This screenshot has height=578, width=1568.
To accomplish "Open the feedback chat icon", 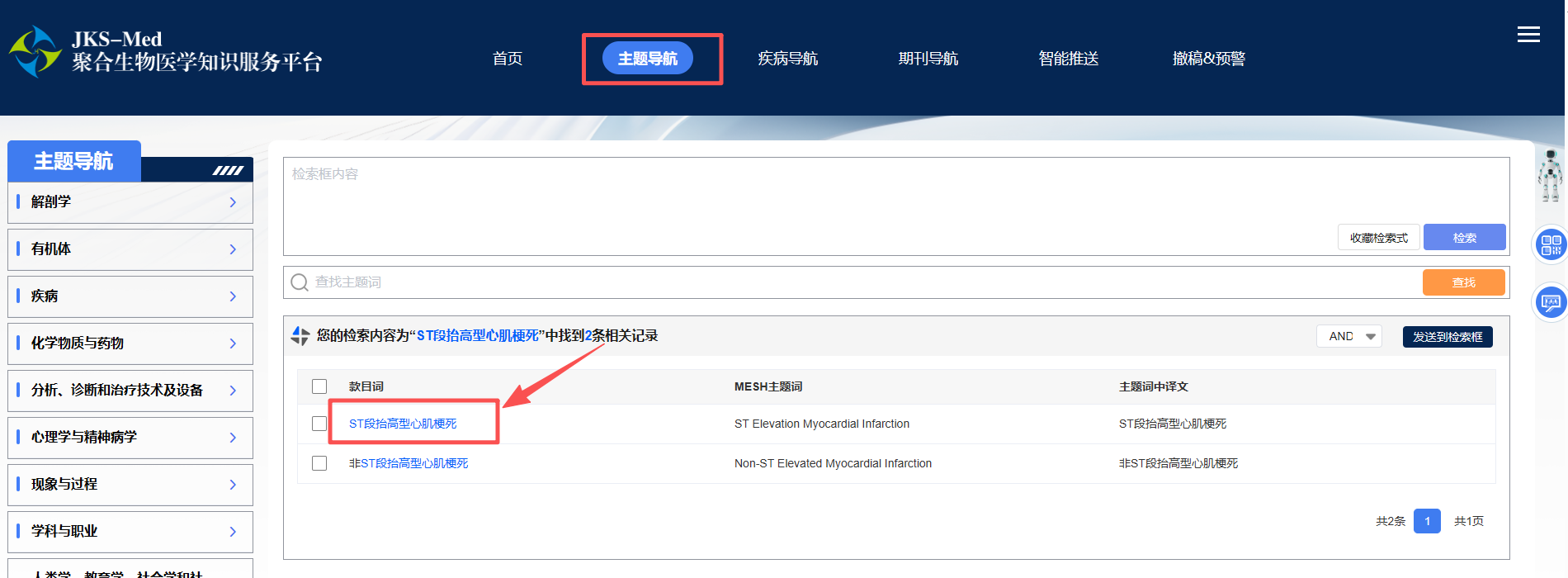I will (1551, 302).
